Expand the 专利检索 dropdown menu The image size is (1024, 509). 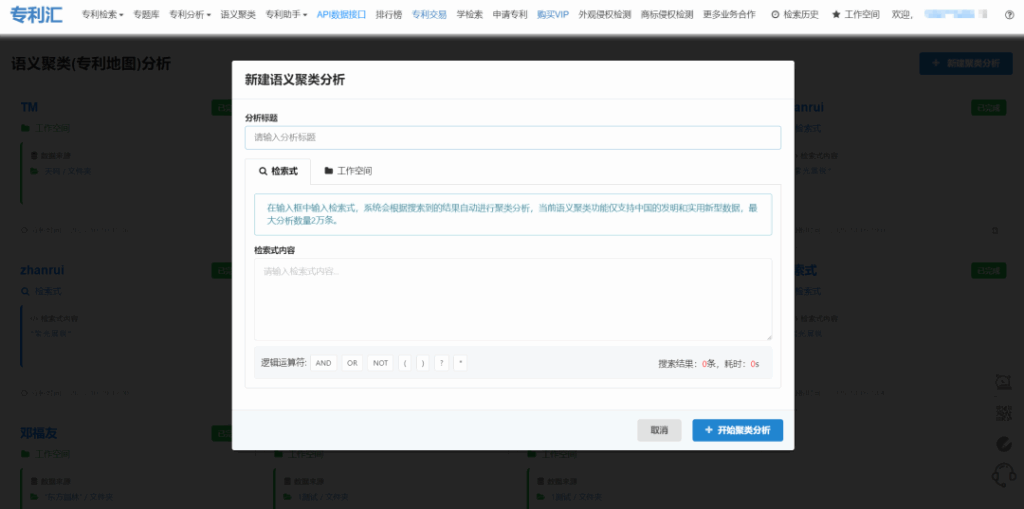click(x=102, y=15)
